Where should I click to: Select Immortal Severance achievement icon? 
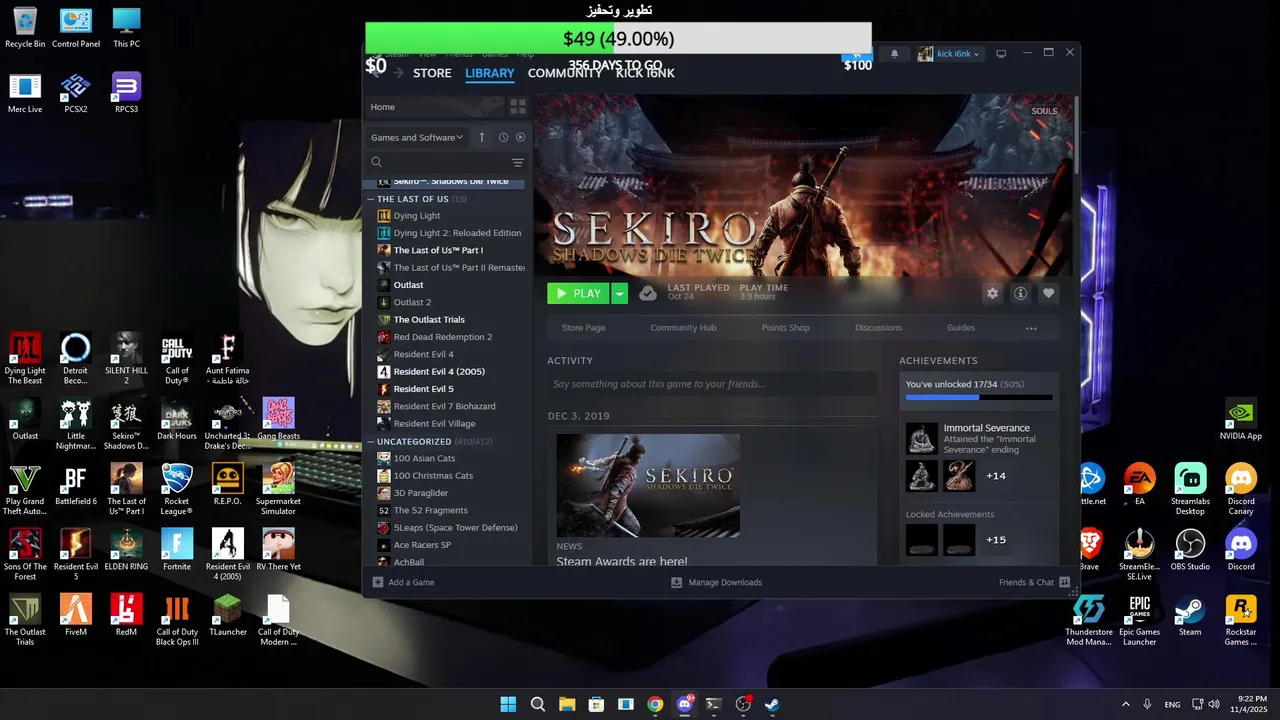tap(921, 439)
